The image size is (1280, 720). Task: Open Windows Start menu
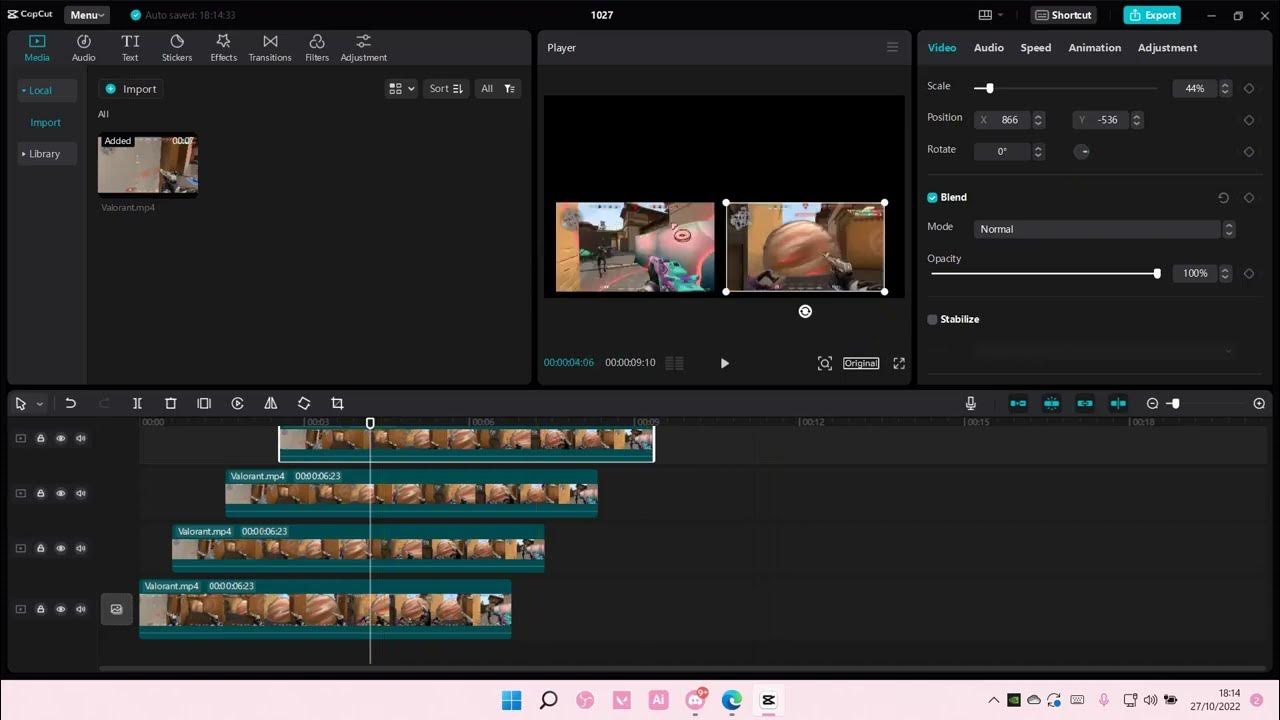(x=511, y=700)
